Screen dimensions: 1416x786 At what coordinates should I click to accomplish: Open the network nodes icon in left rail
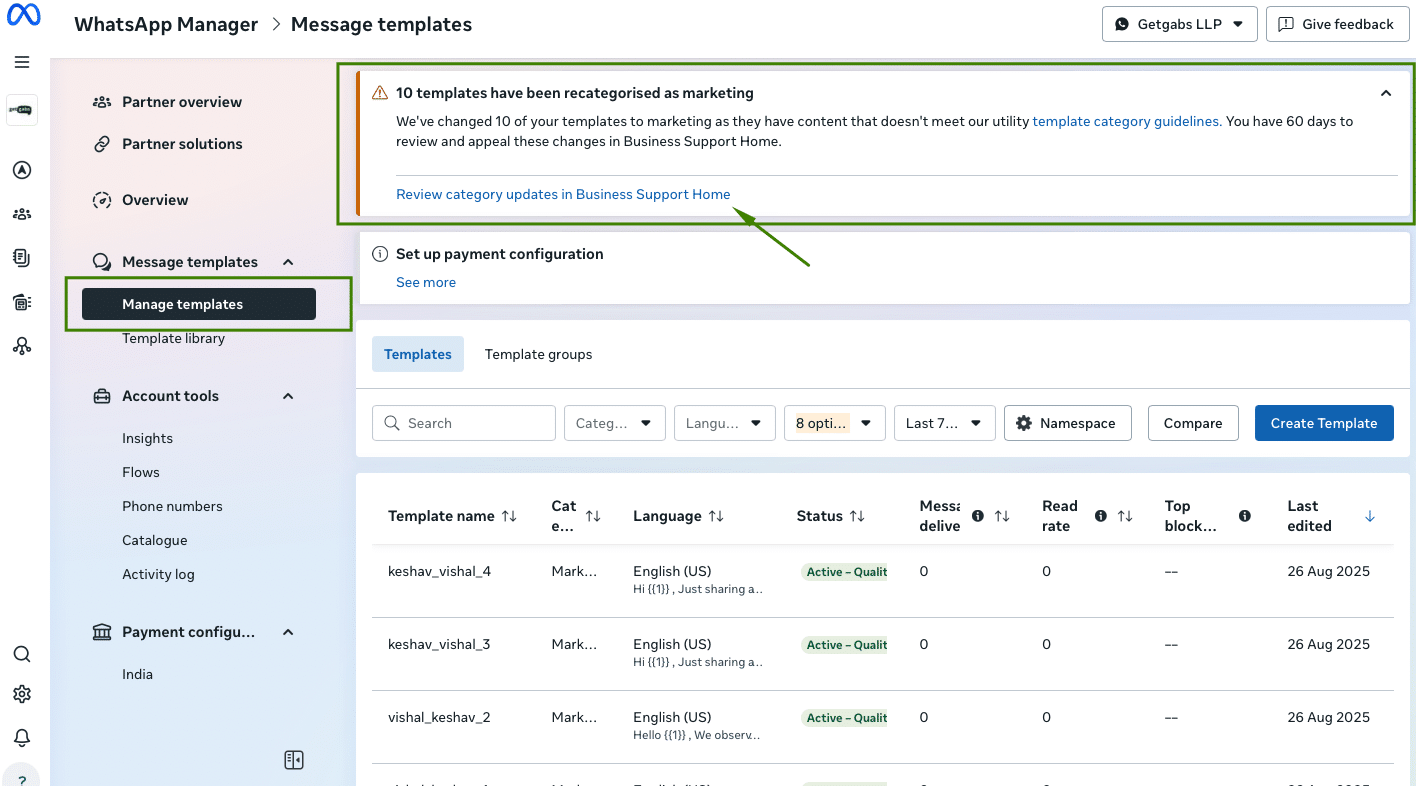(x=22, y=346)
